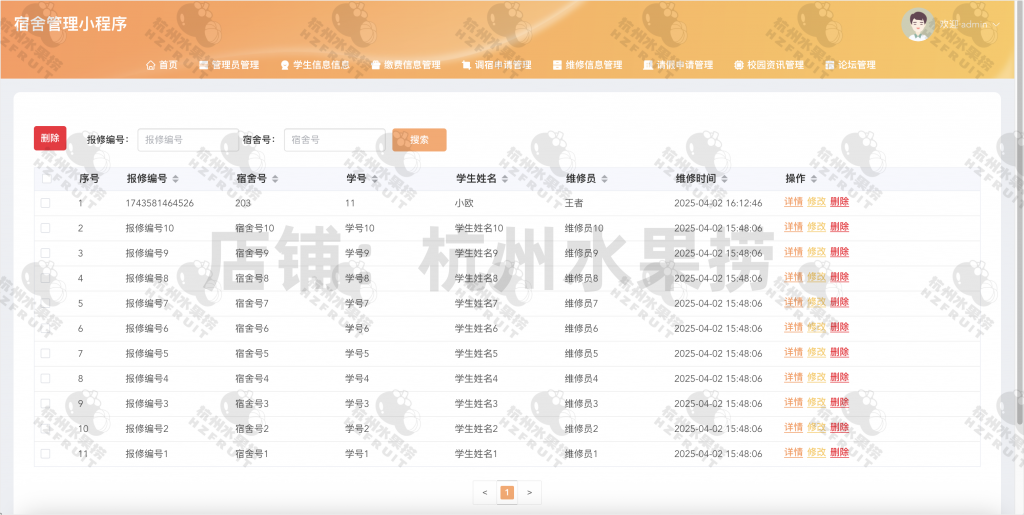Click the 维修员2 cell
Viewport: 1024px width, 515px height.
[x=581, y=428]
